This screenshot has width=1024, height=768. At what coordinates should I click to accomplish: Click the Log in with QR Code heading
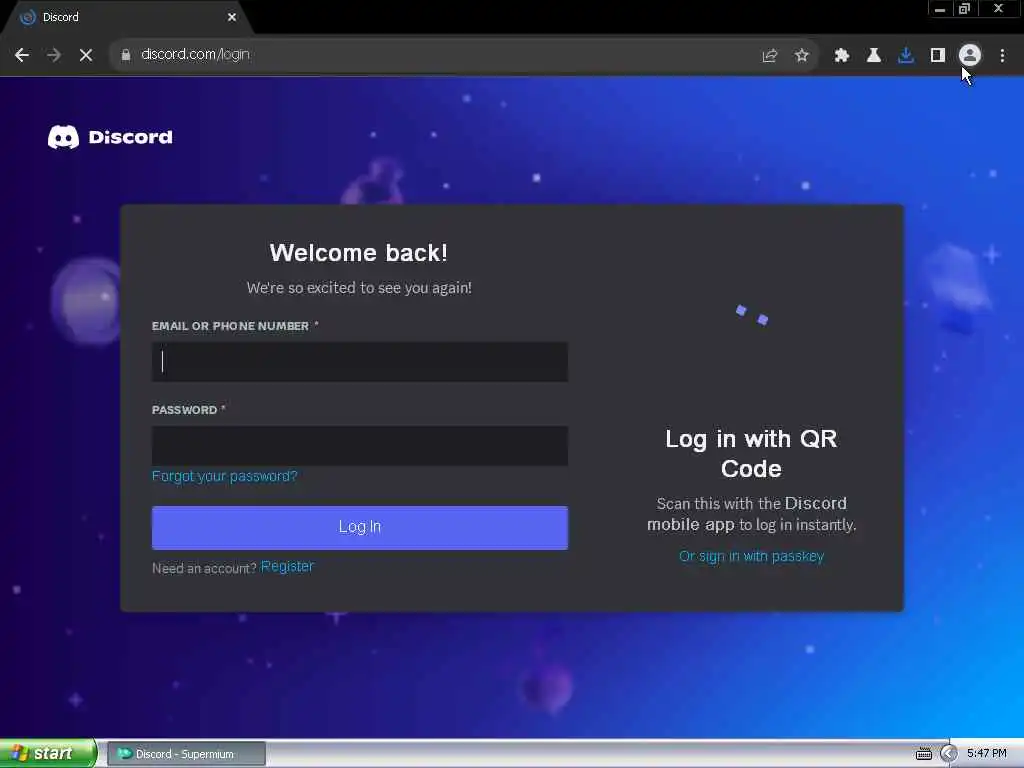[751, 453]
